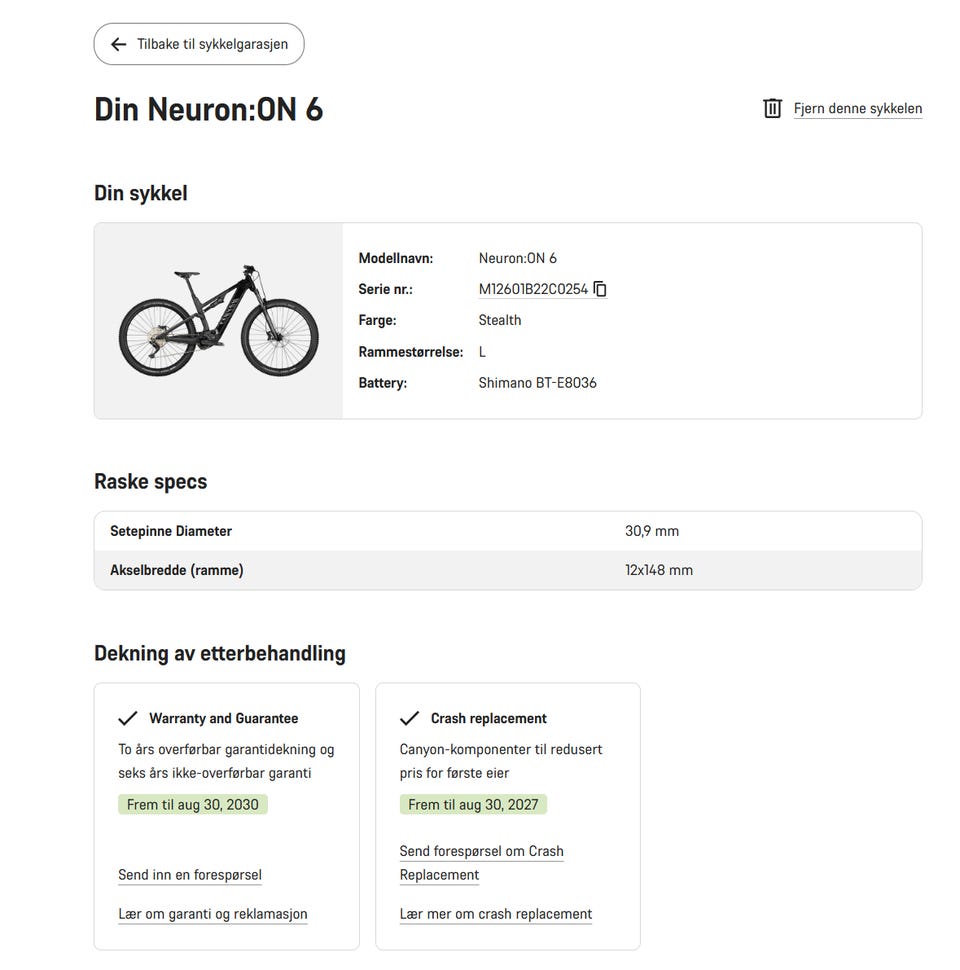Click the Neuron:ON 6 bike image

(x=218, y=320)
